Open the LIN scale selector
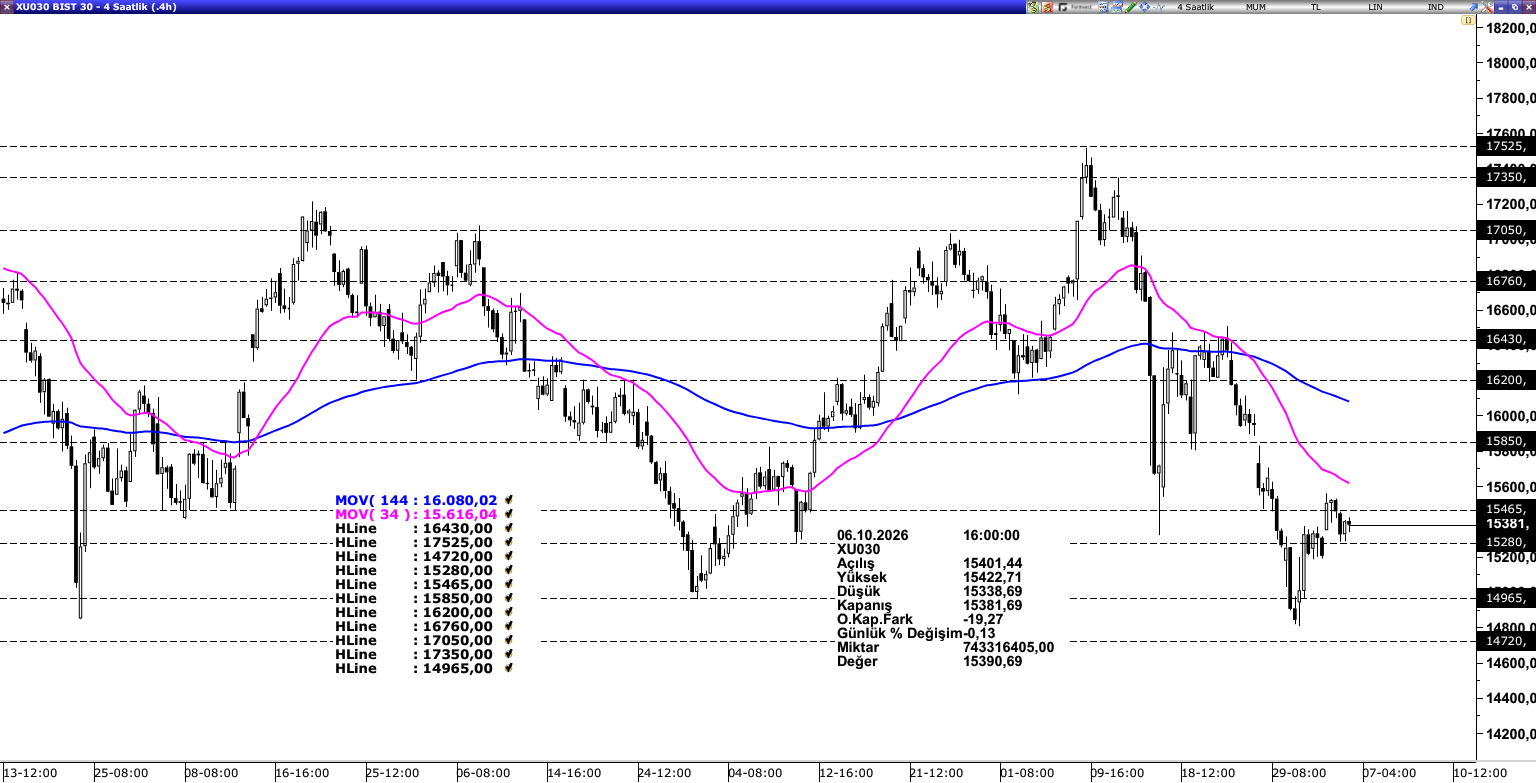1536x783 pixels. click(x=1375, y=7)
